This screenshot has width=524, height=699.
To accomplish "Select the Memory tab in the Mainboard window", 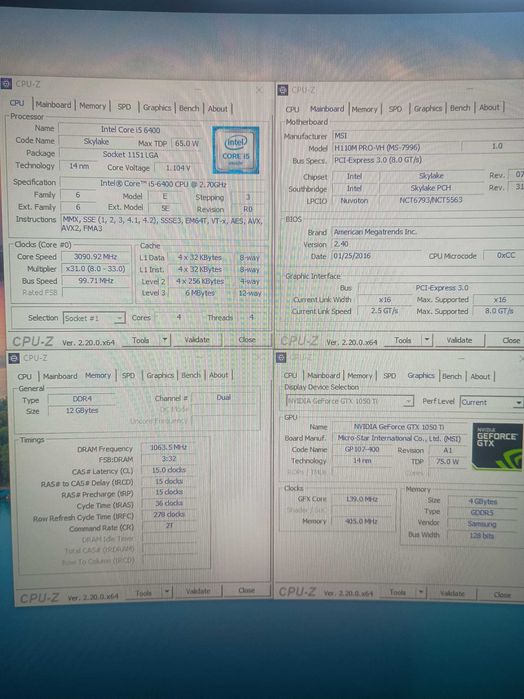I will tap(364, 109).
